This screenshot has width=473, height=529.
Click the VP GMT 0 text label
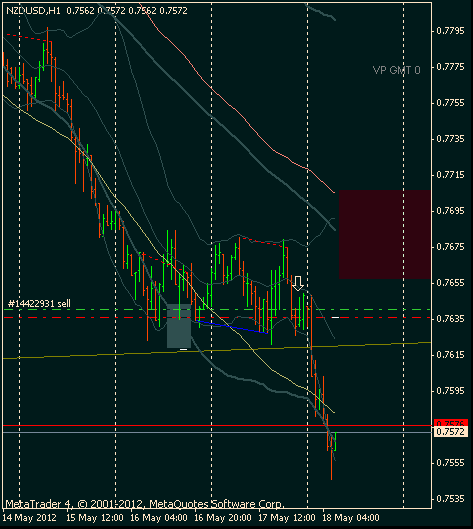tap(396, 70)
